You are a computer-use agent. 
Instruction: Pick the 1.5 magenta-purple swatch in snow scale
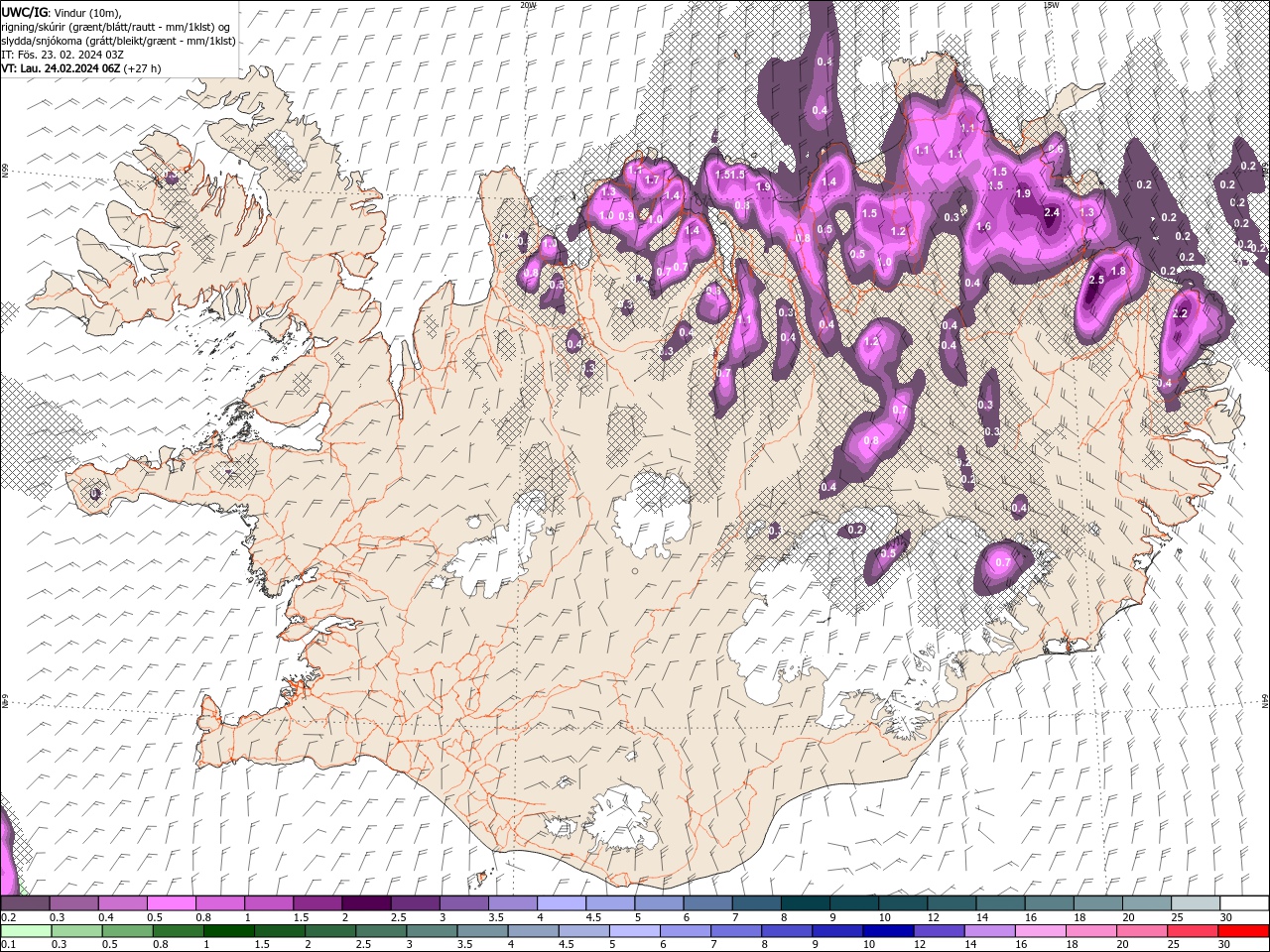(x=317, y=903)
